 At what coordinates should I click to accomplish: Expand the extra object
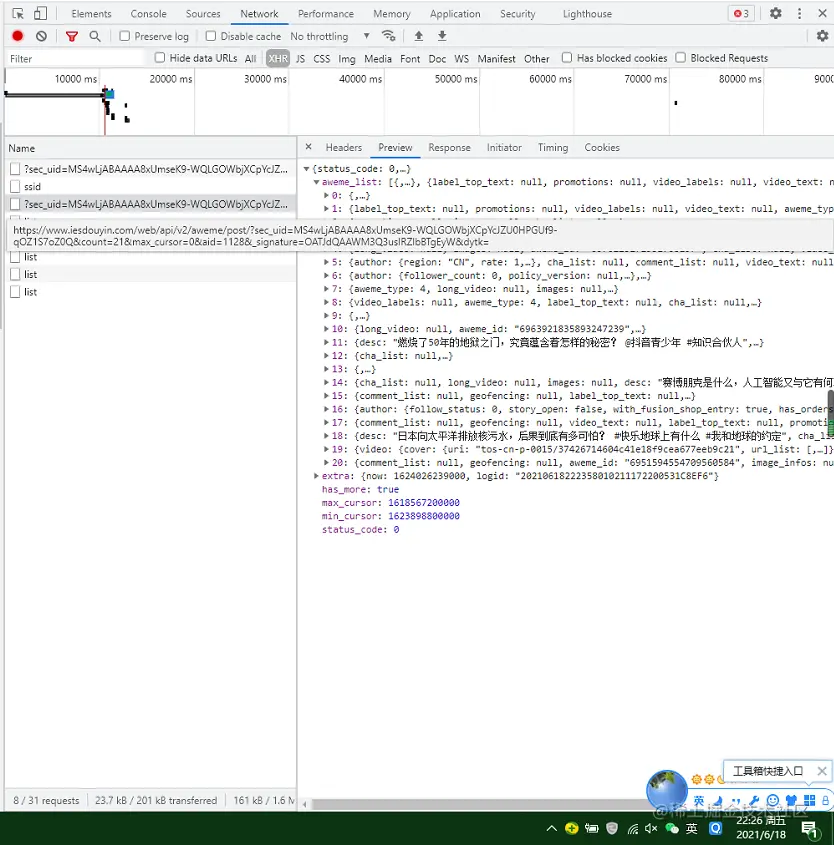[x=316, y=476]
